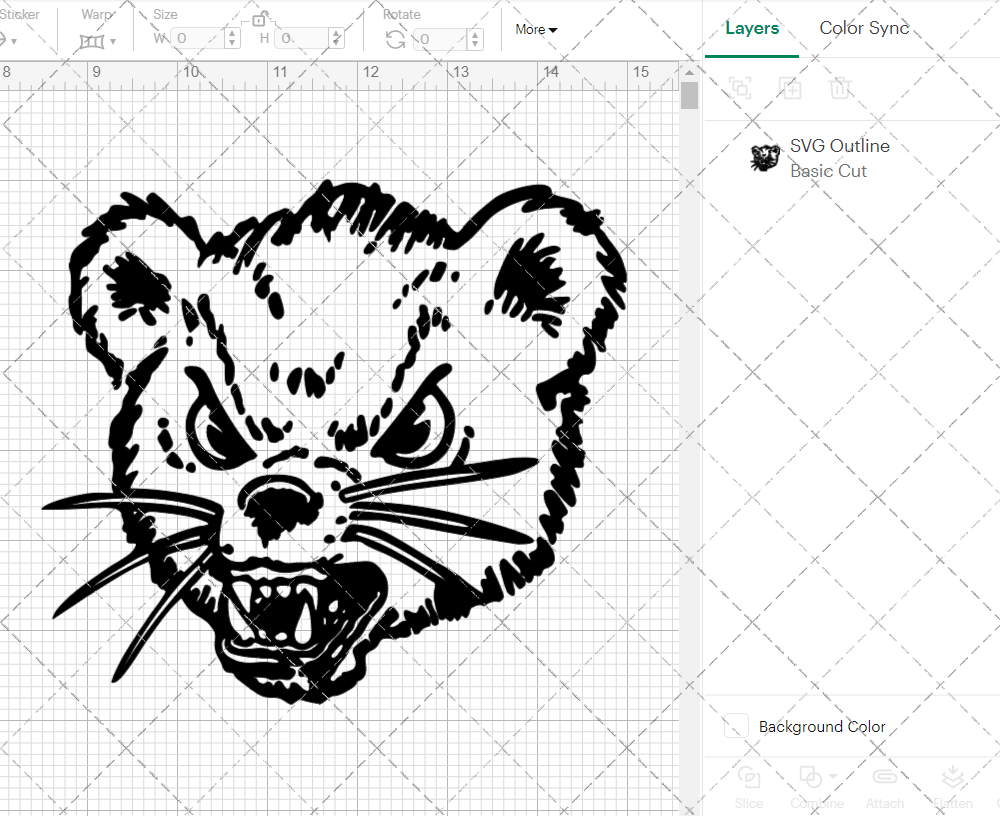Click the SVG Outline layer thumbnail
Image resolution: width=1000 pixels, height=816 pixels.
pos(765,157)
